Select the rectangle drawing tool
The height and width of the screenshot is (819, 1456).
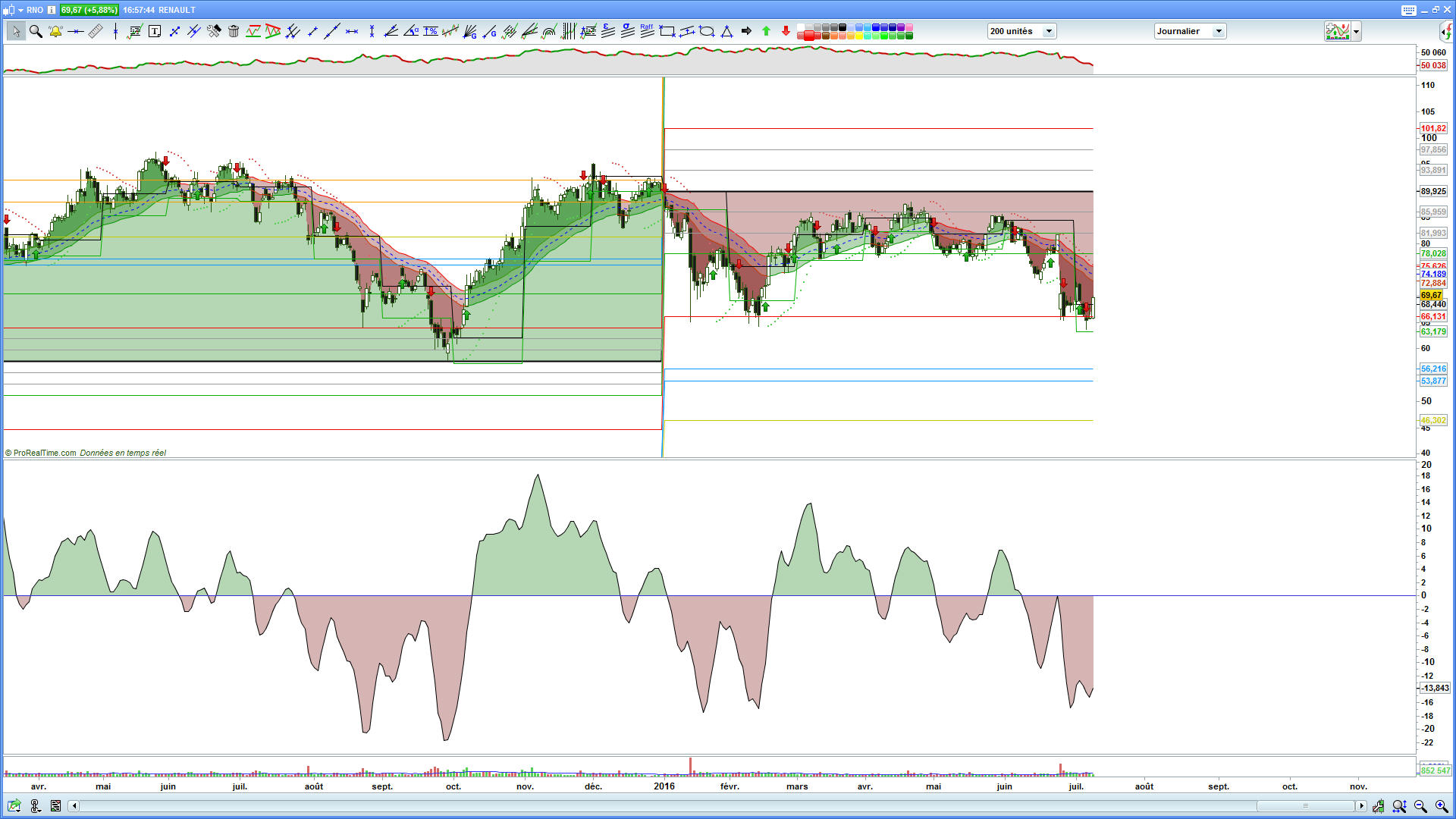click(667, 31)
